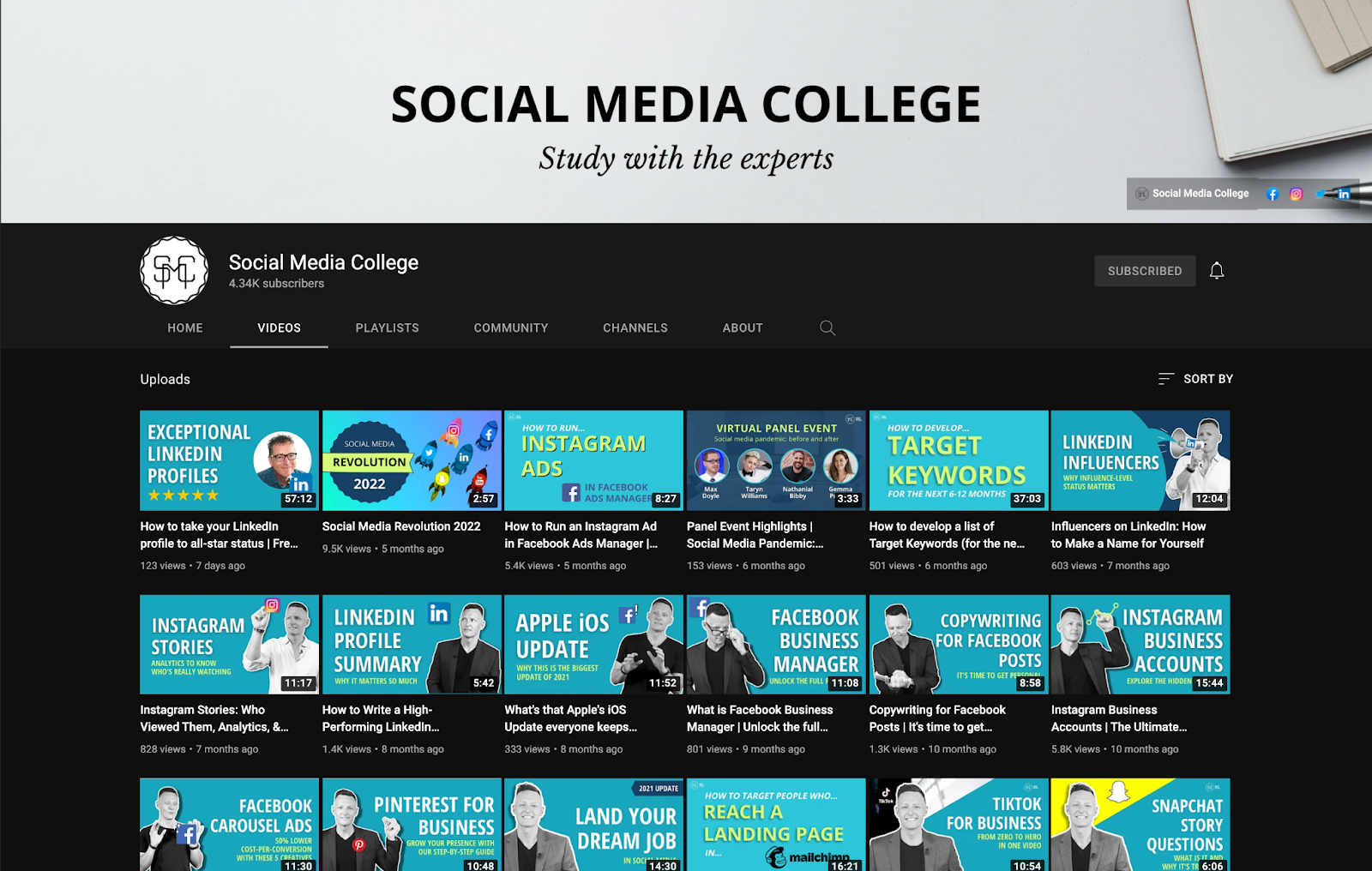
Task: Open Social Media College banner website link
Action: (1192, 194)
